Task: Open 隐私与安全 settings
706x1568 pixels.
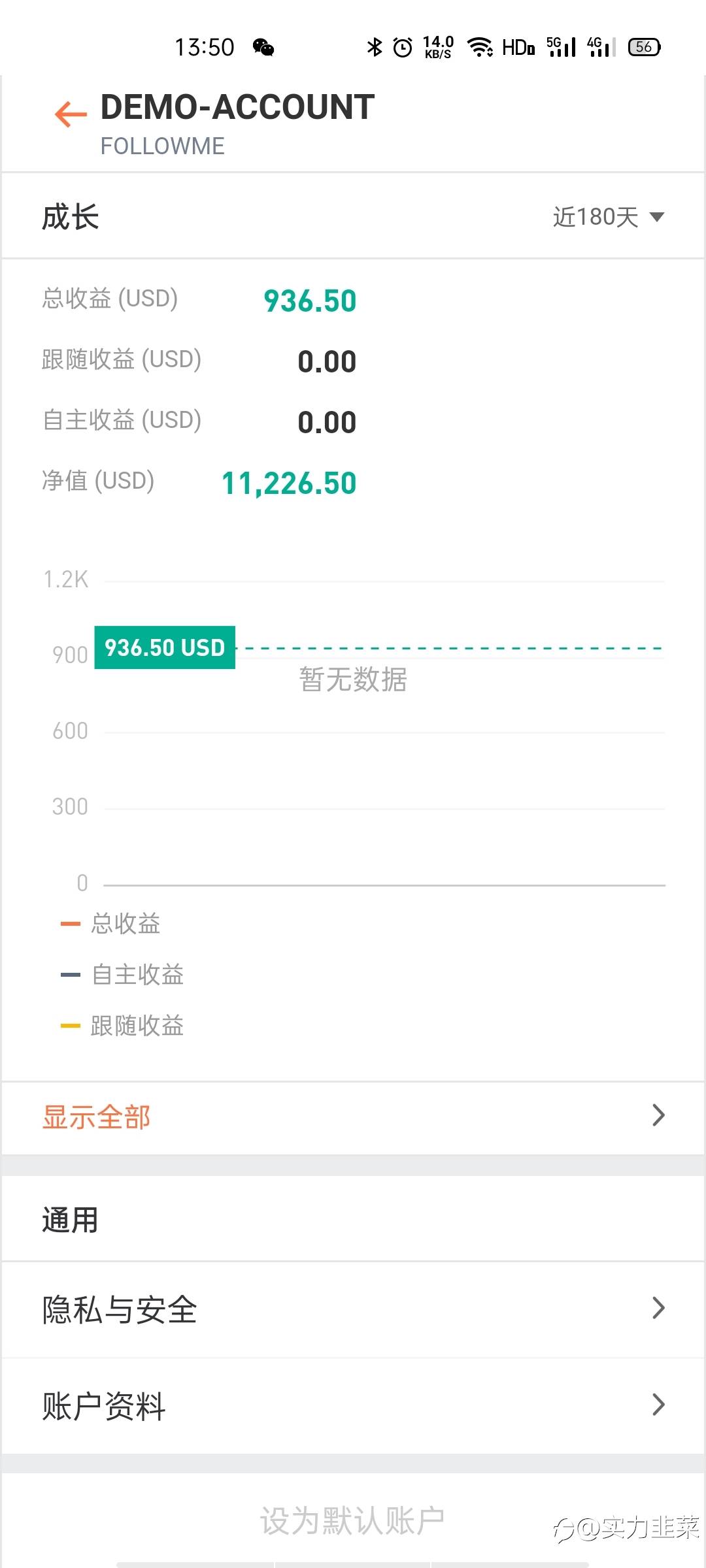Action: (x=120, y=1310)
